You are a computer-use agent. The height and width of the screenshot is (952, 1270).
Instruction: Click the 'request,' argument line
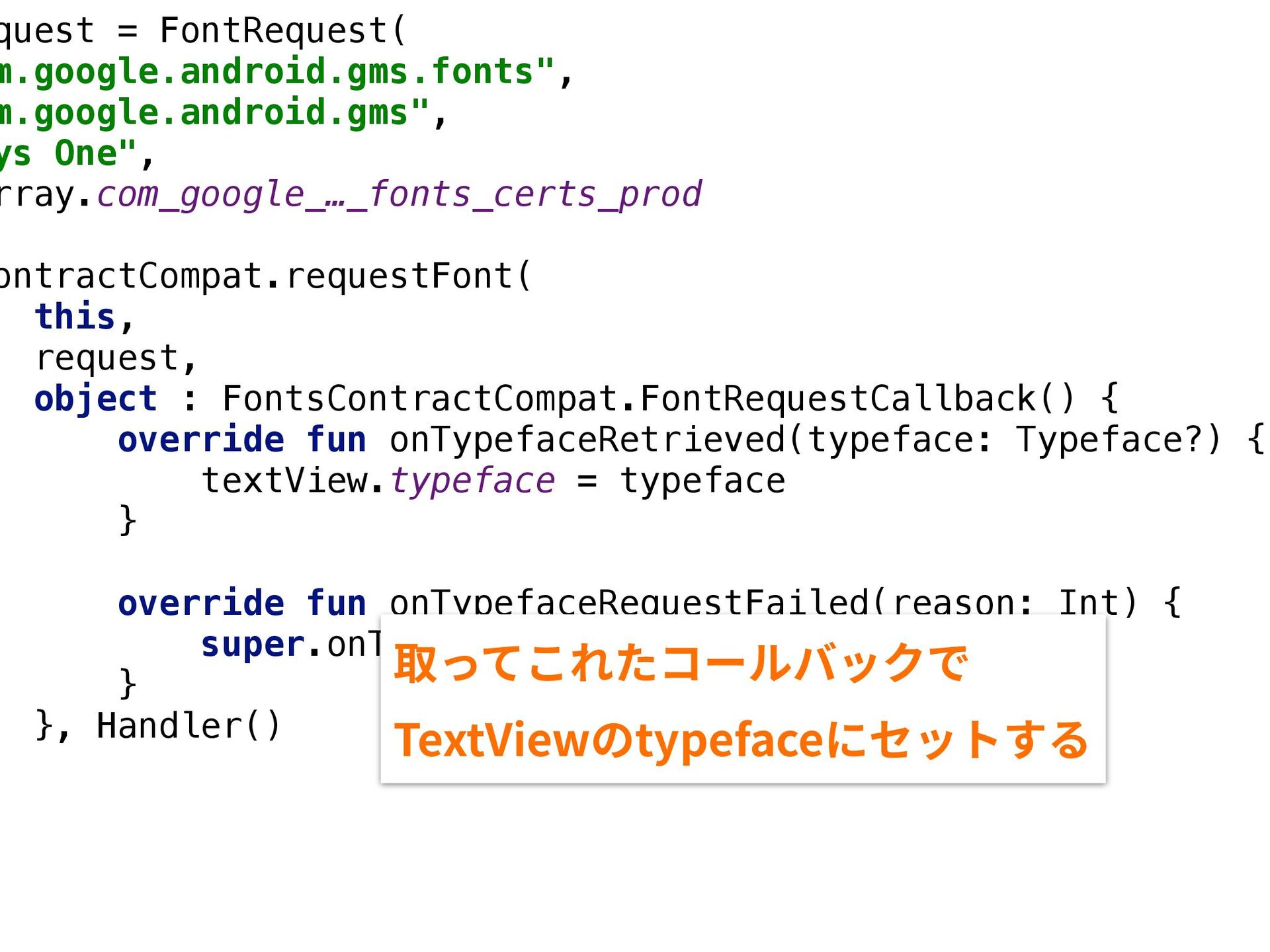click(116, 359)
